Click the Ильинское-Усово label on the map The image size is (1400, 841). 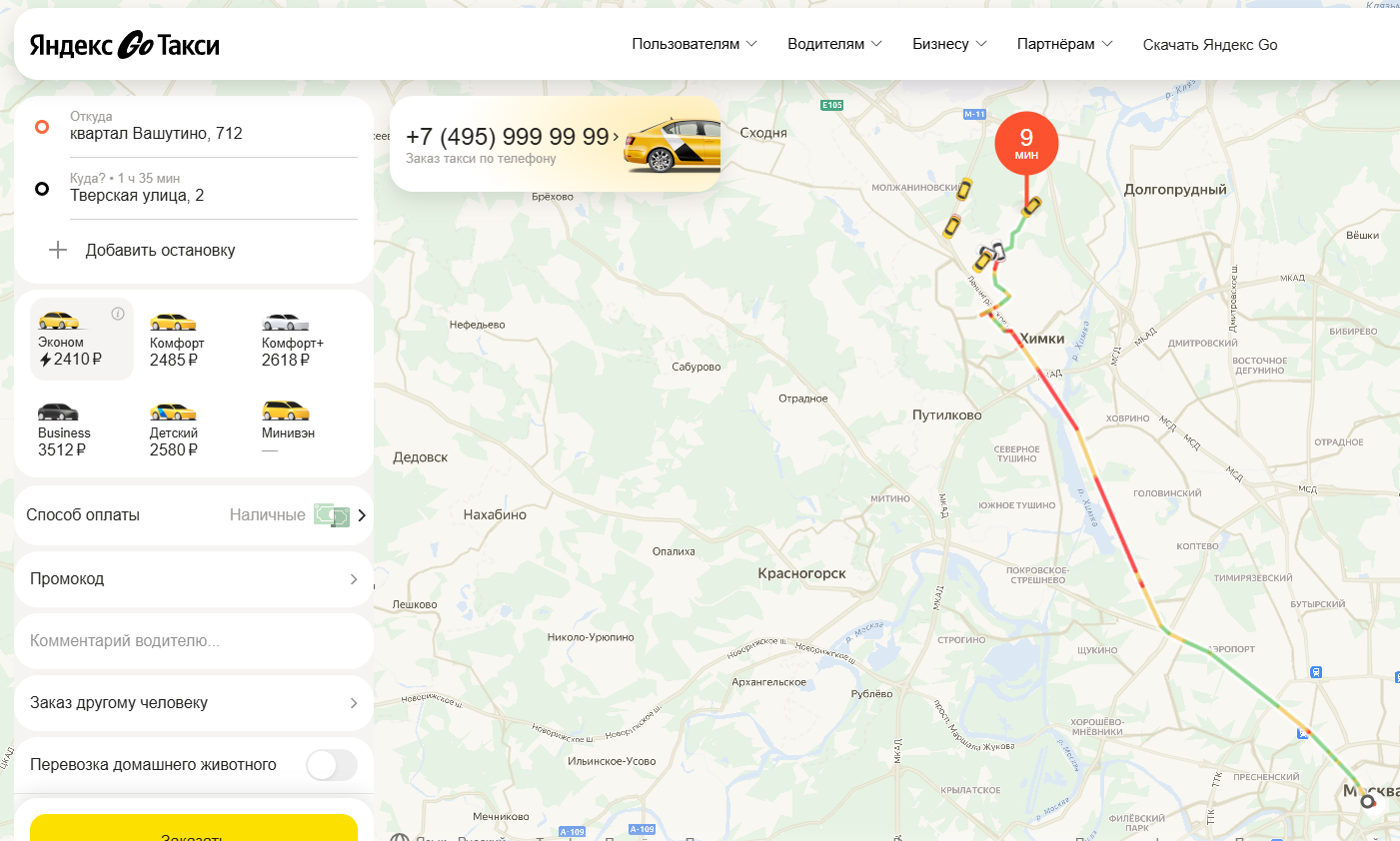point(612,761)
